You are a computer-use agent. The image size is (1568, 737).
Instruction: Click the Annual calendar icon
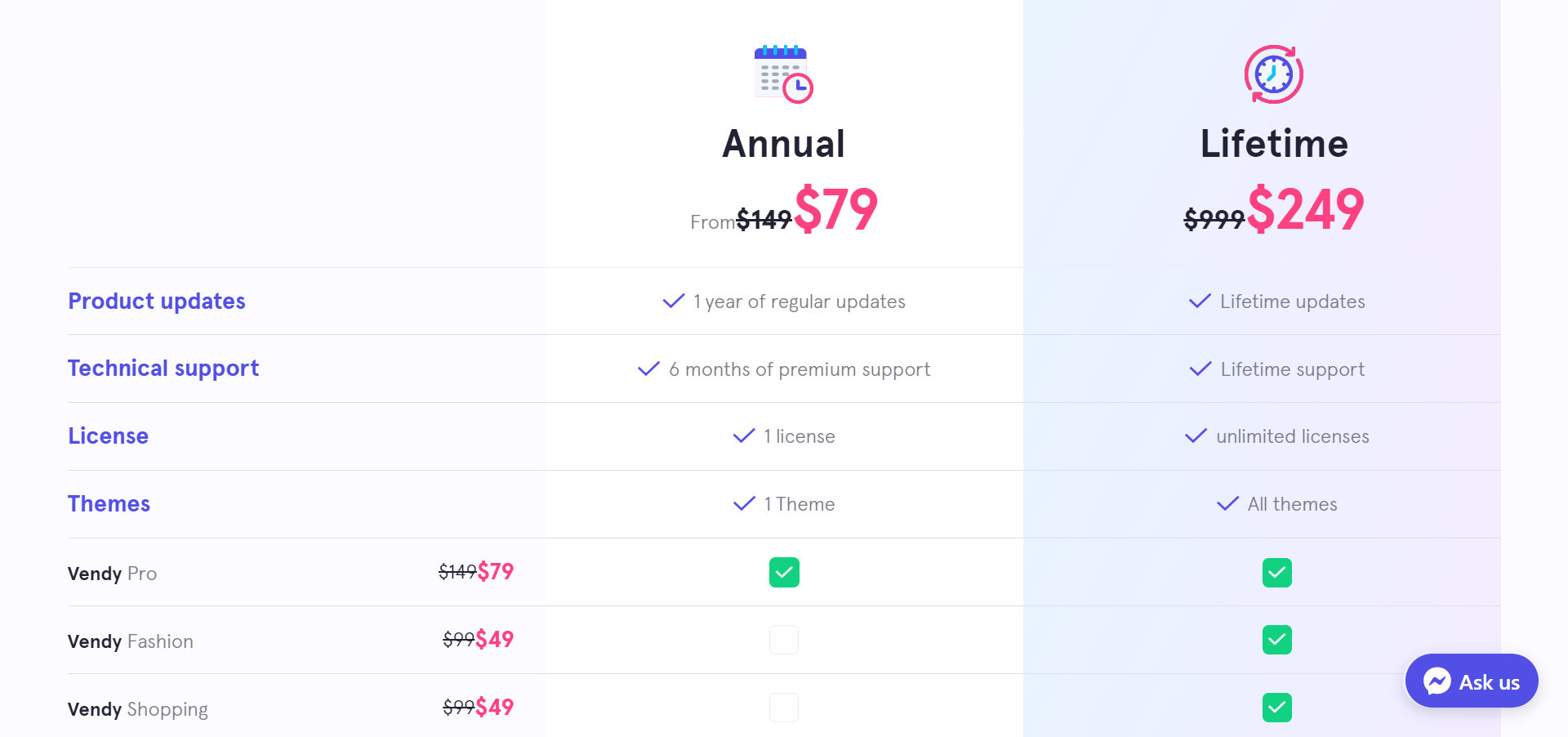782,74
